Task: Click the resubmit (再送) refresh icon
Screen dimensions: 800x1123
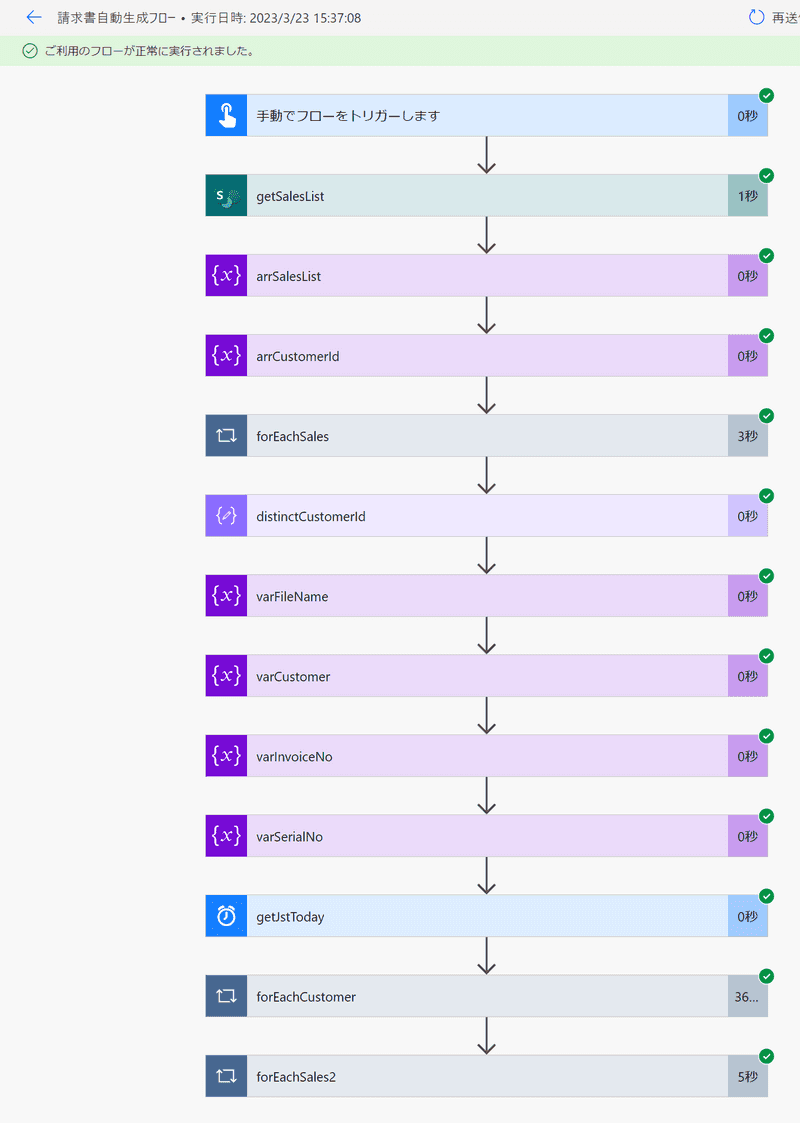Action: coord(756,17)
